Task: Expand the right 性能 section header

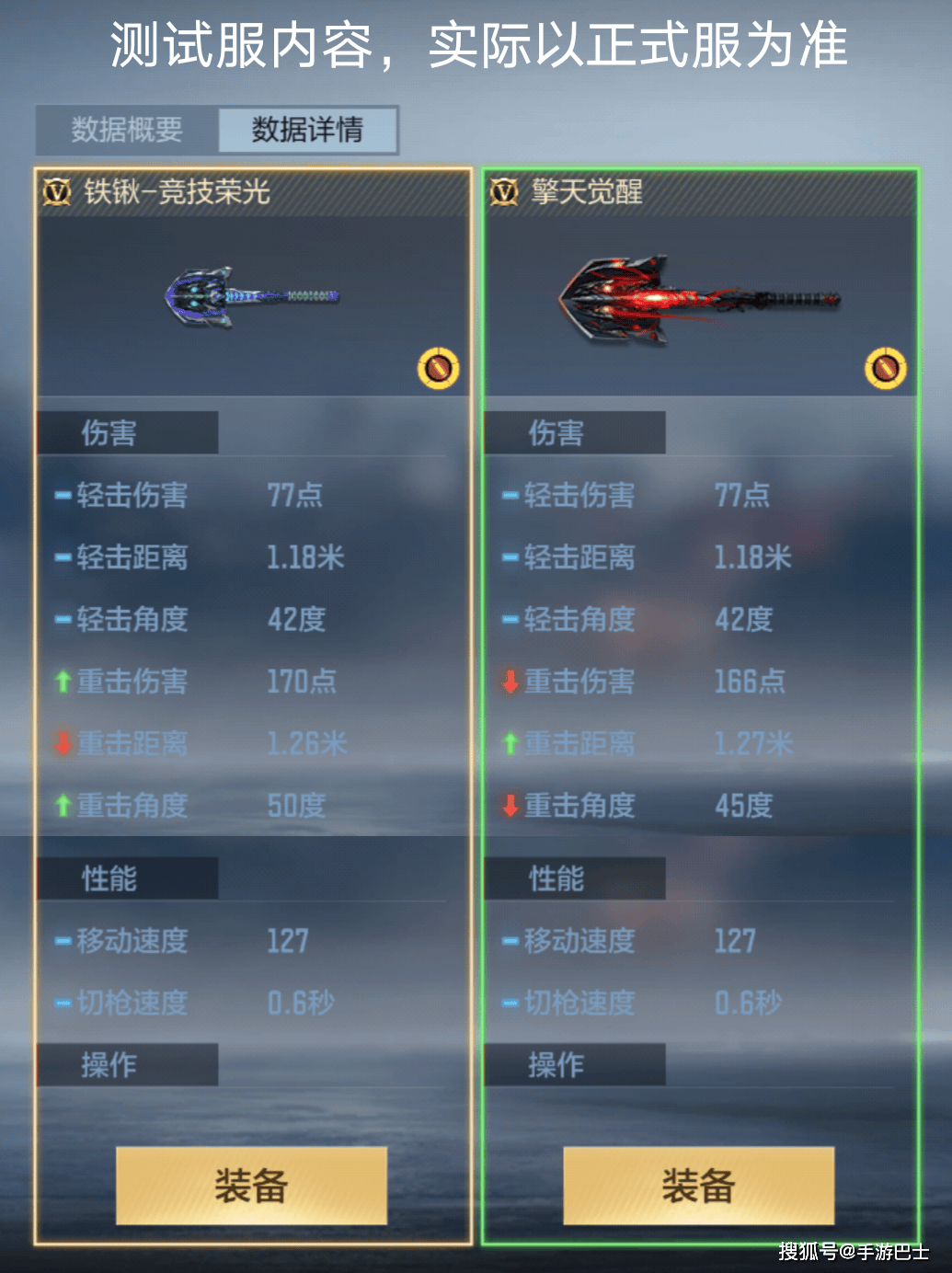Action: (575, 878)
